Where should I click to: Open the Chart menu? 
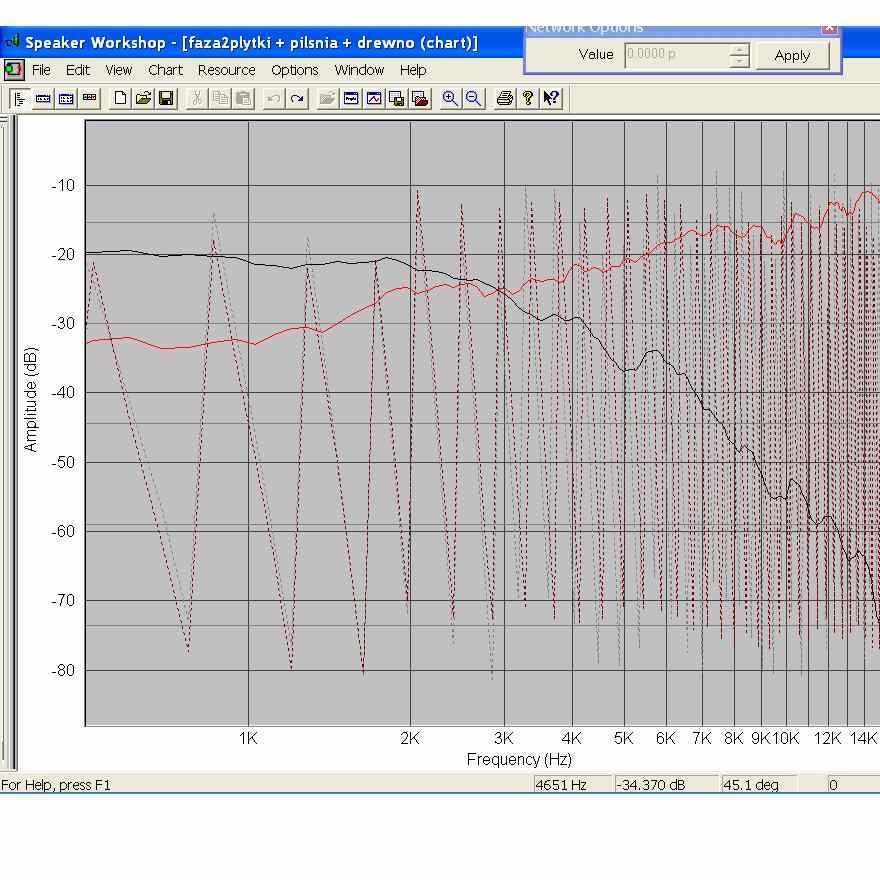(166, 70)
